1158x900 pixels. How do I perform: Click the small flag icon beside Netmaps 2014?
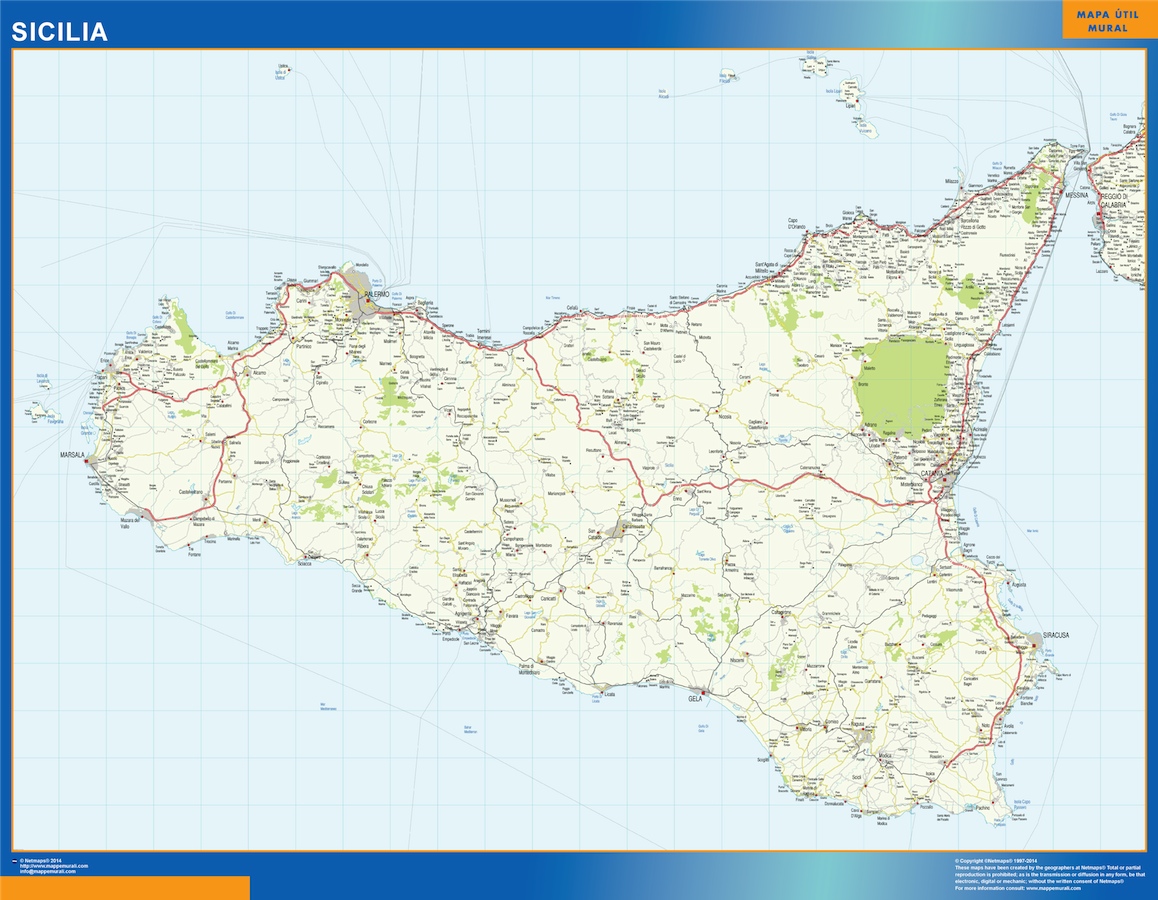click(x=15, y=861)
